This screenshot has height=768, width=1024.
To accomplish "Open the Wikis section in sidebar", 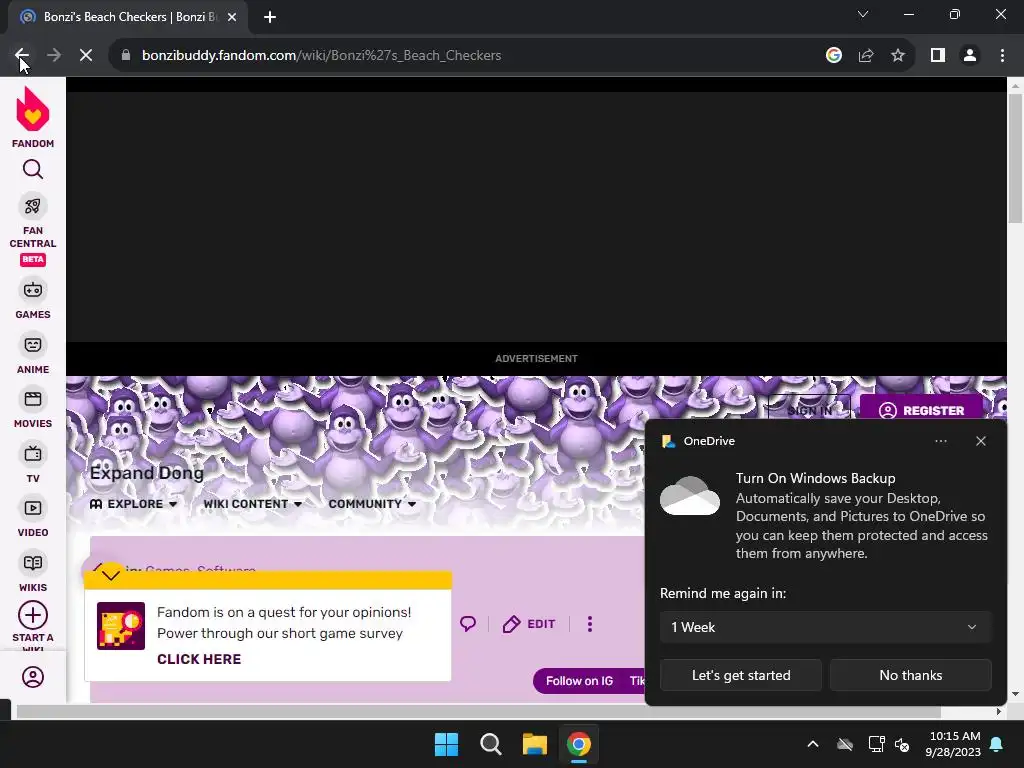I will pos(33,573).
